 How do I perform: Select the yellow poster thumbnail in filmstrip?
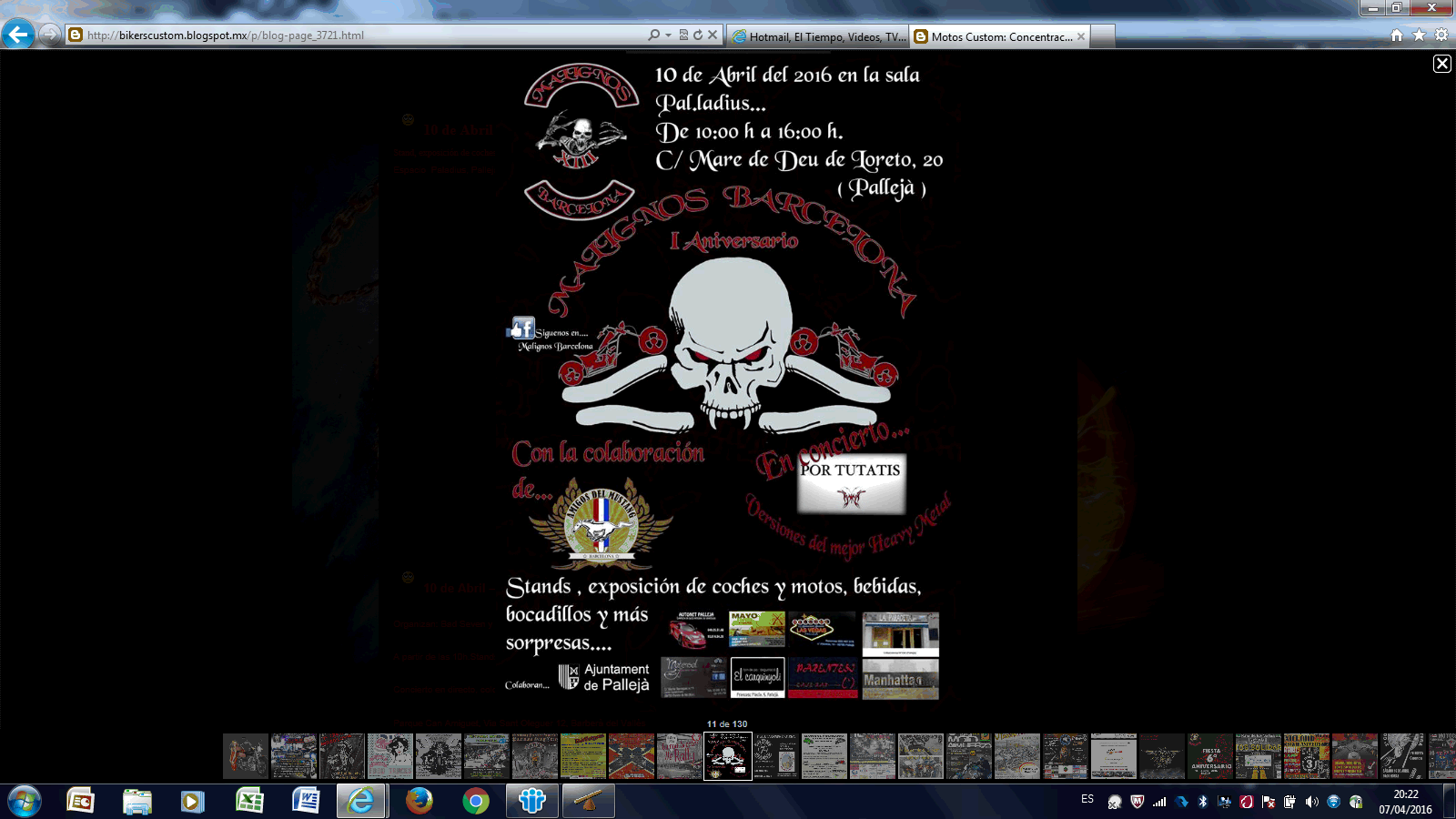point(583,756)
